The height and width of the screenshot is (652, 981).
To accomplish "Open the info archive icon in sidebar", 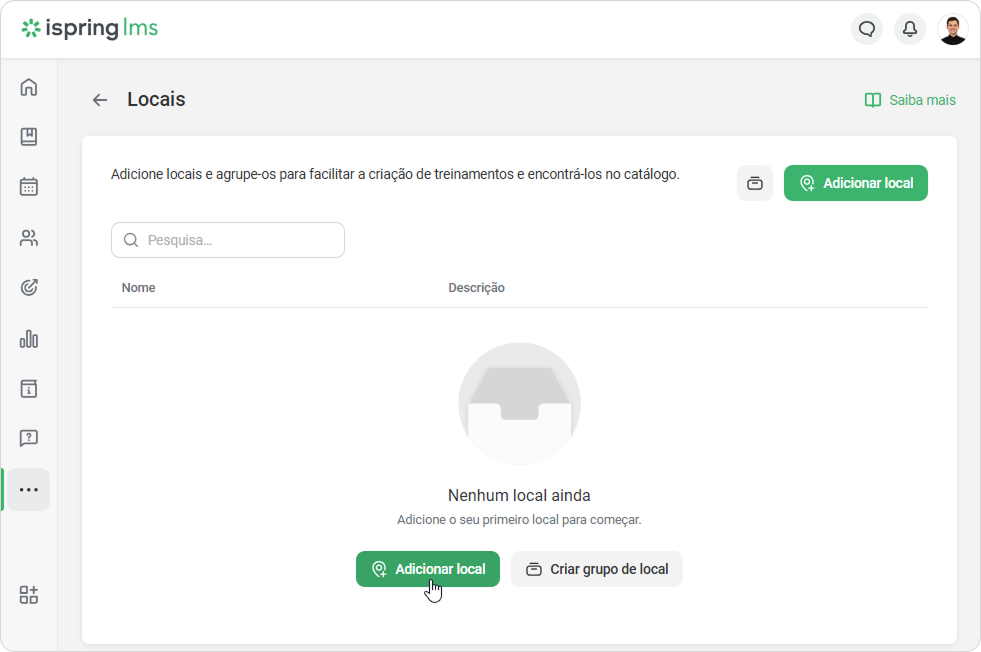I will point(29,389).
